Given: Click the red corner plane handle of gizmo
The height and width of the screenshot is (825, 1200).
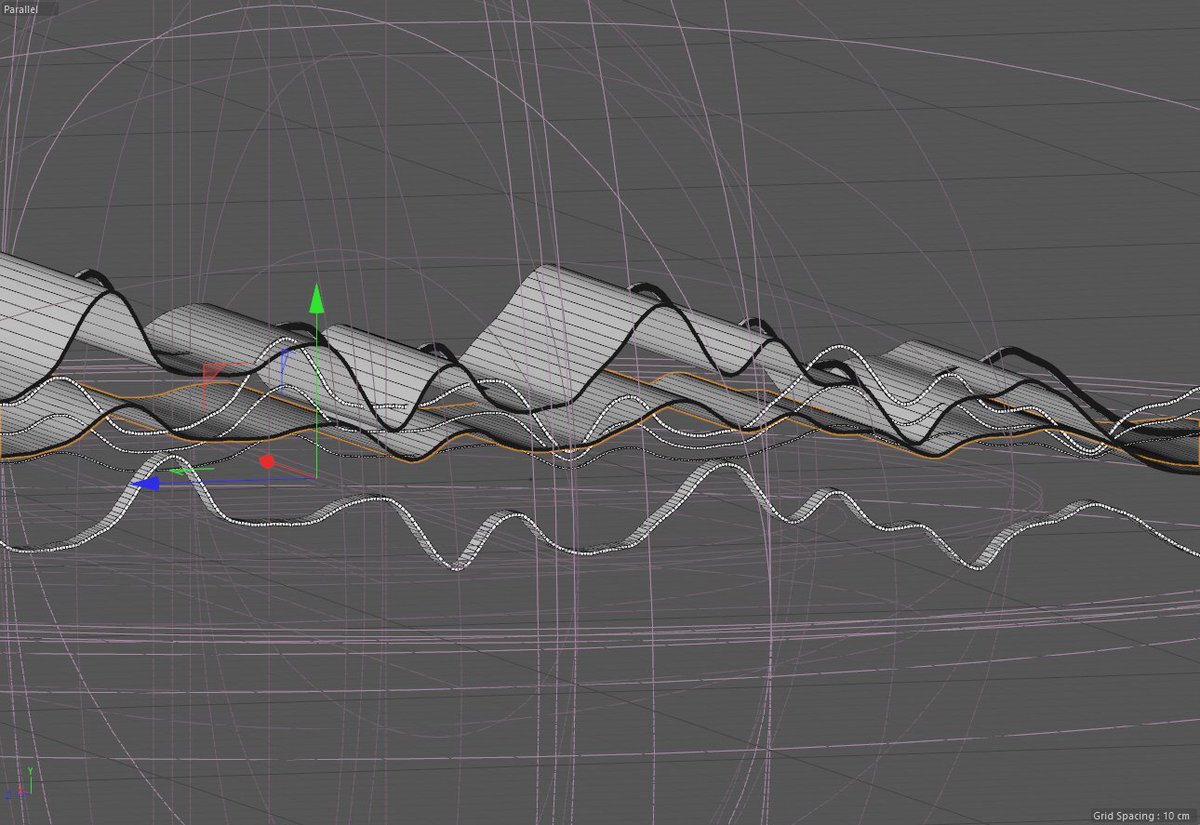Looking at the screenshot, I should pos(213,374).
